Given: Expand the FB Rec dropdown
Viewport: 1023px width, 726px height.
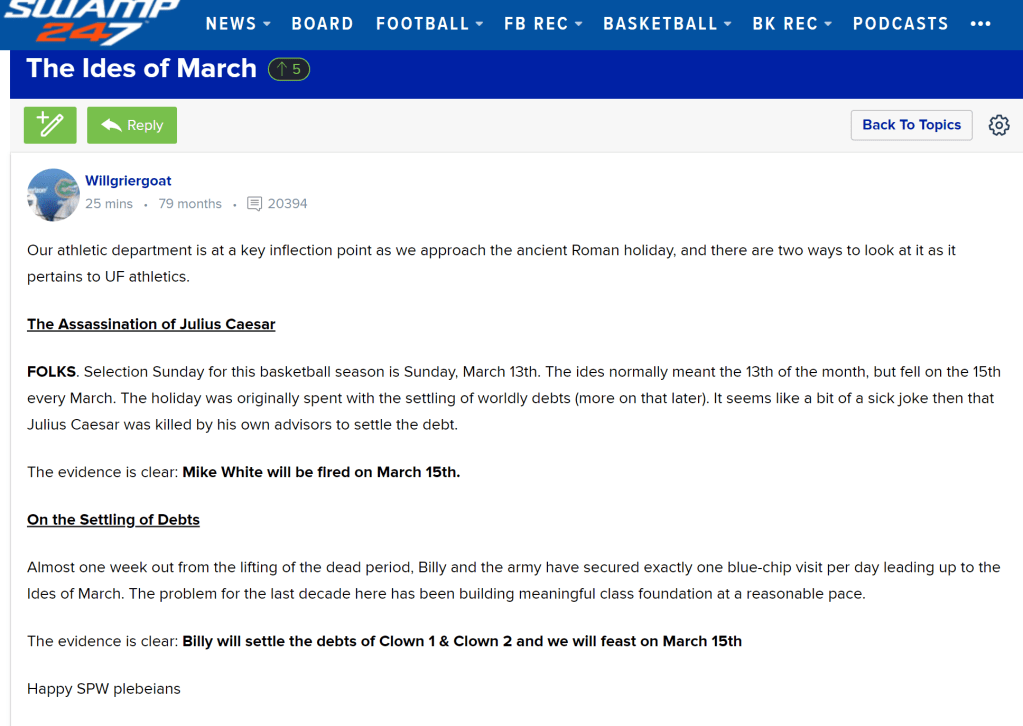Looking at the screenshot, I should (x=543, y=24).
